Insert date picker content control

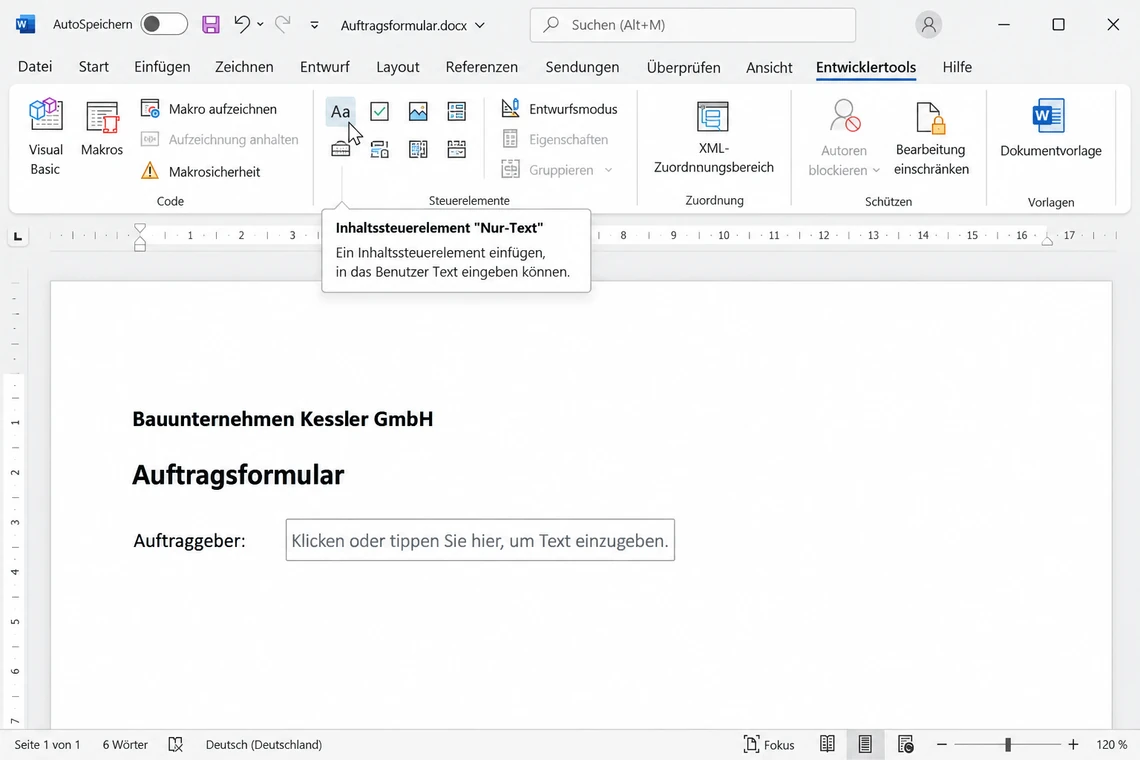click(x=457, y=150)
